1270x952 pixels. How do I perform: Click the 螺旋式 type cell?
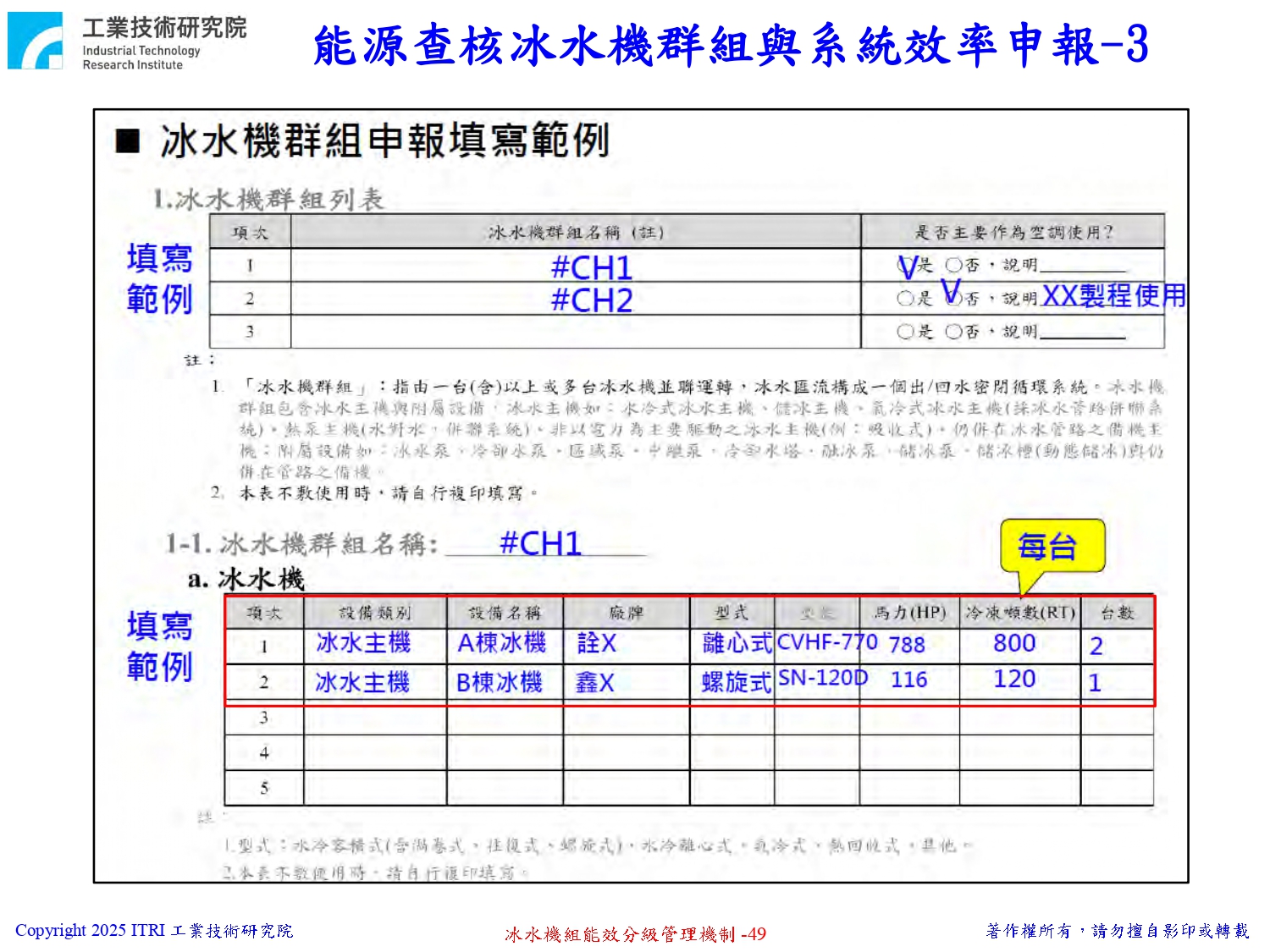point(737,682)
